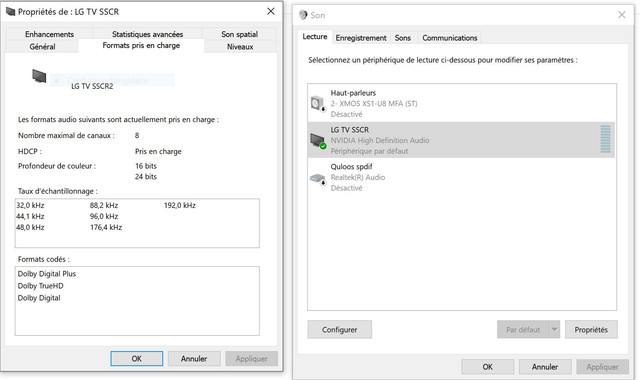Click the Par défaut button
Screen dimensions: 640x380
coord(523,329)
